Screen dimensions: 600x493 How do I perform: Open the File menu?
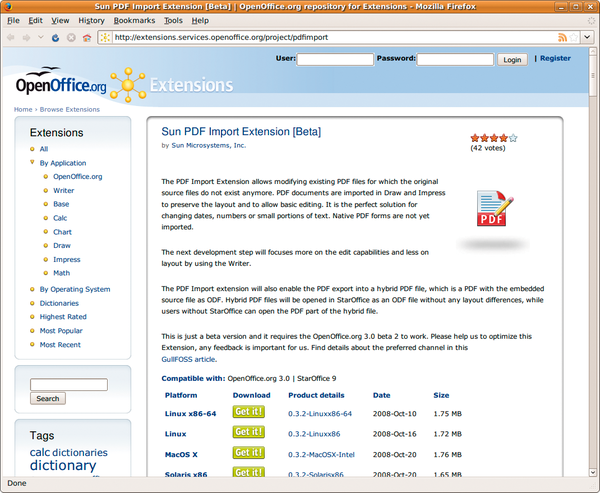point(13,21)
